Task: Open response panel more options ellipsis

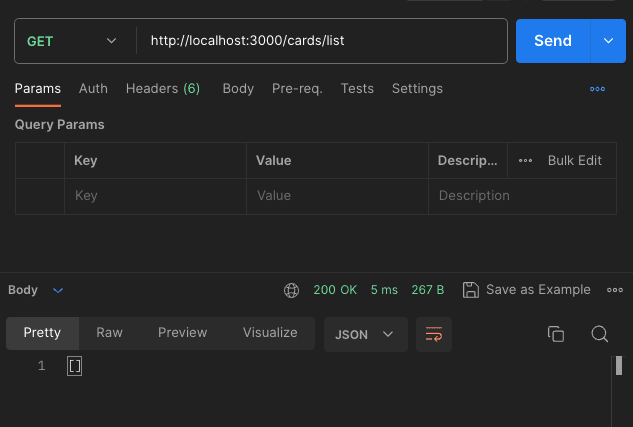Action: pos(614,290)
